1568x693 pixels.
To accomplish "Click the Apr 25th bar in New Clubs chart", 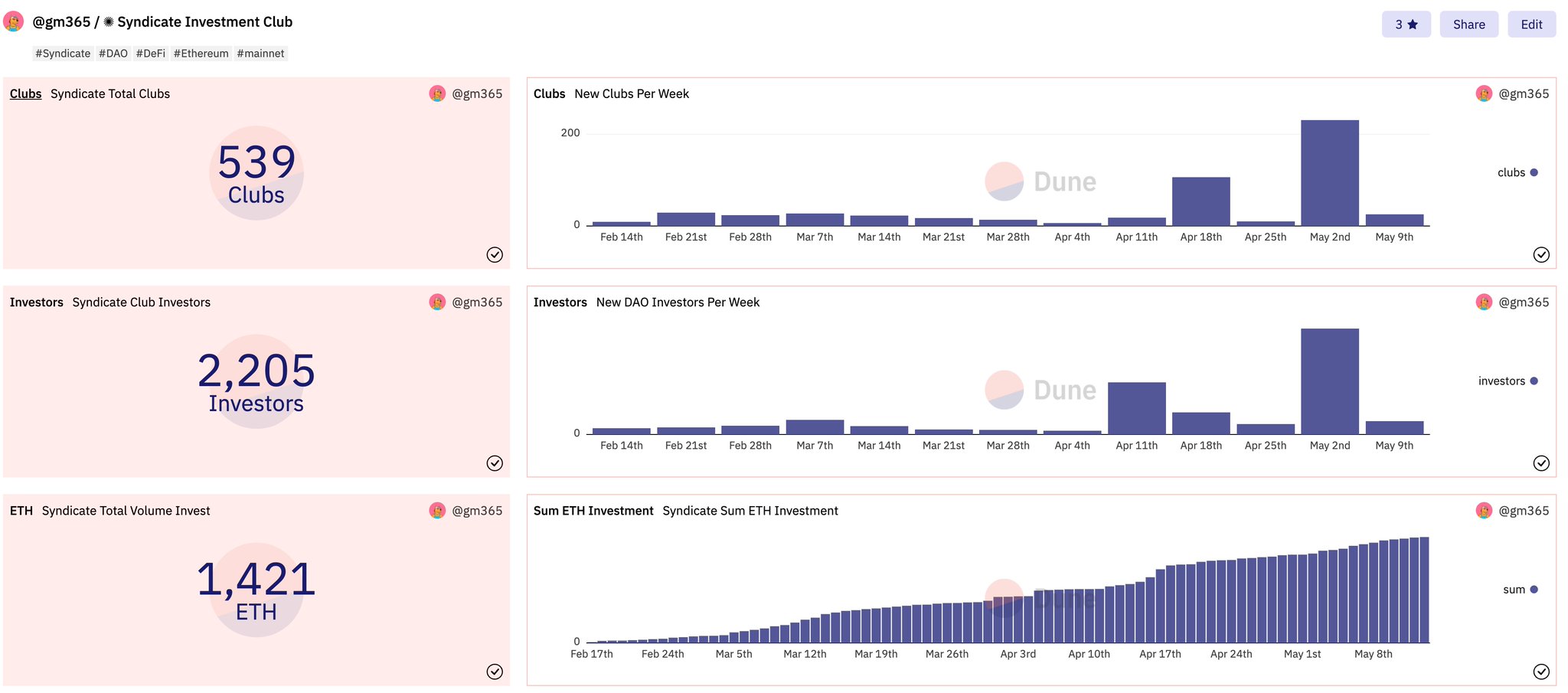I will 1266,224.
